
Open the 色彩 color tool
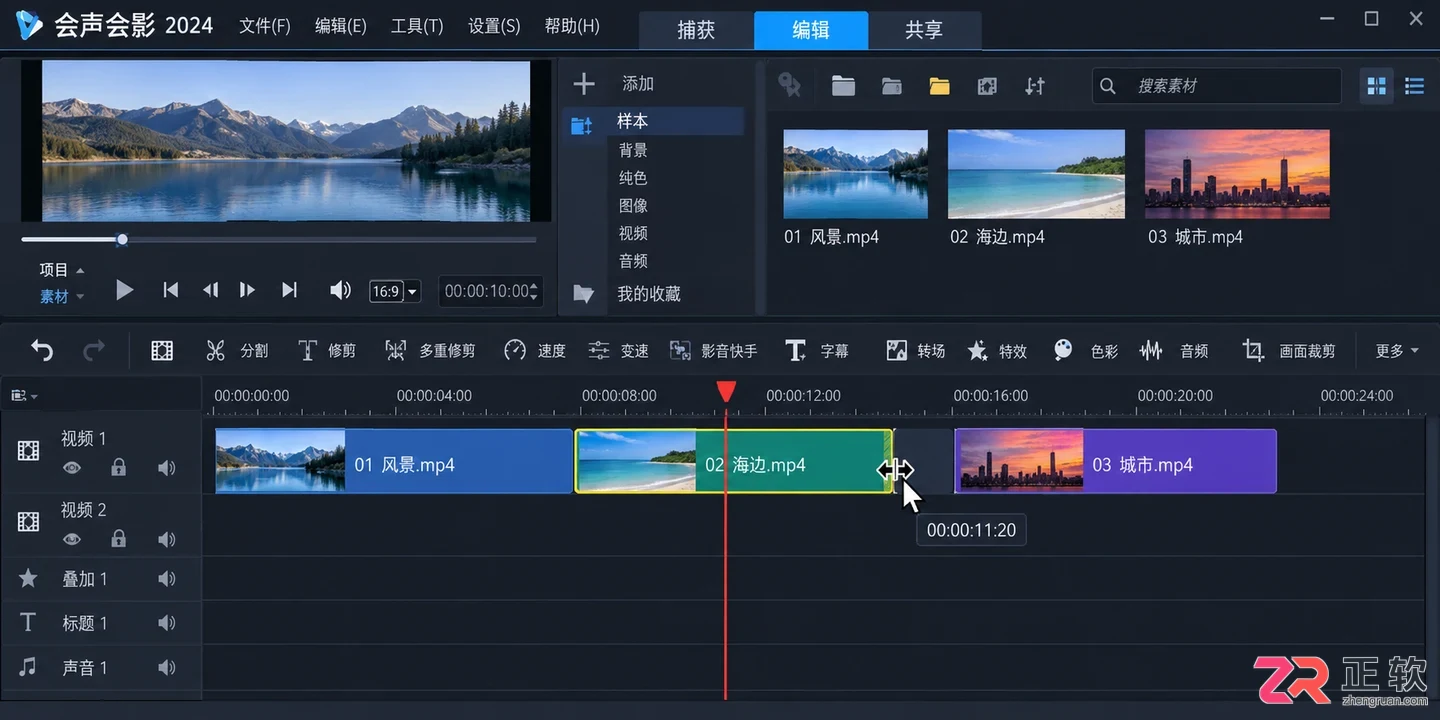pos(1085,350)
